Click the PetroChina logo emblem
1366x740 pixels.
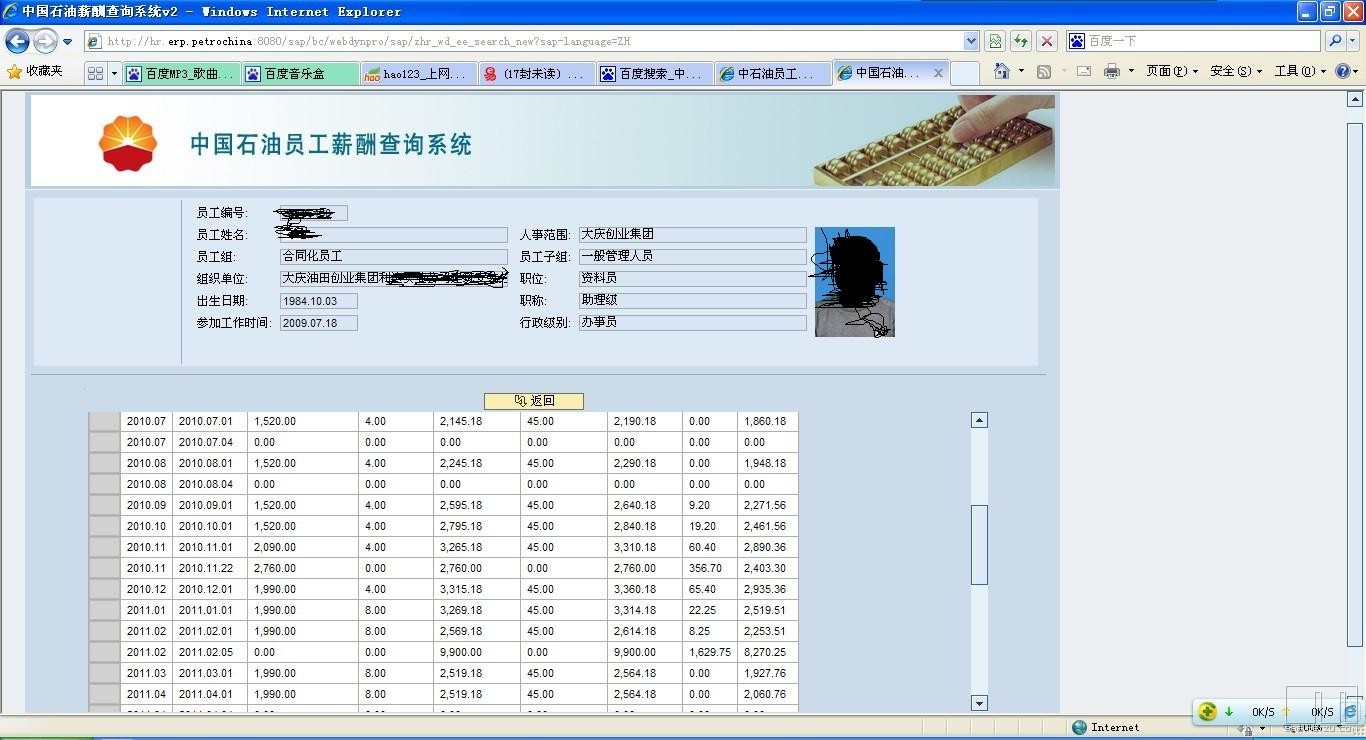point(128,143)
